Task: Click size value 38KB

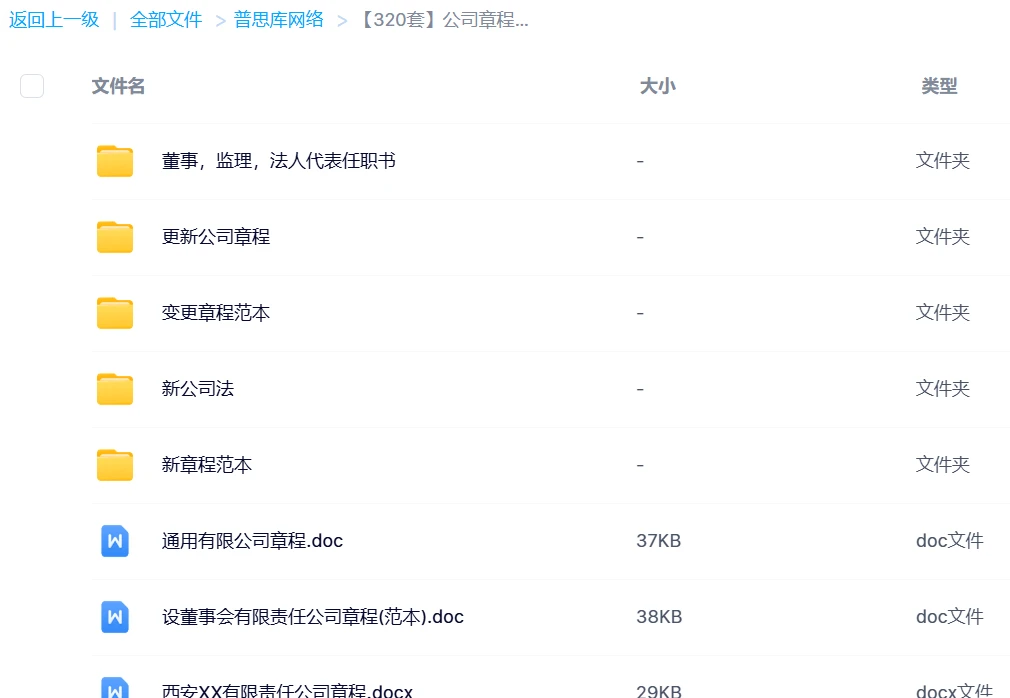Action: point(659,617)
